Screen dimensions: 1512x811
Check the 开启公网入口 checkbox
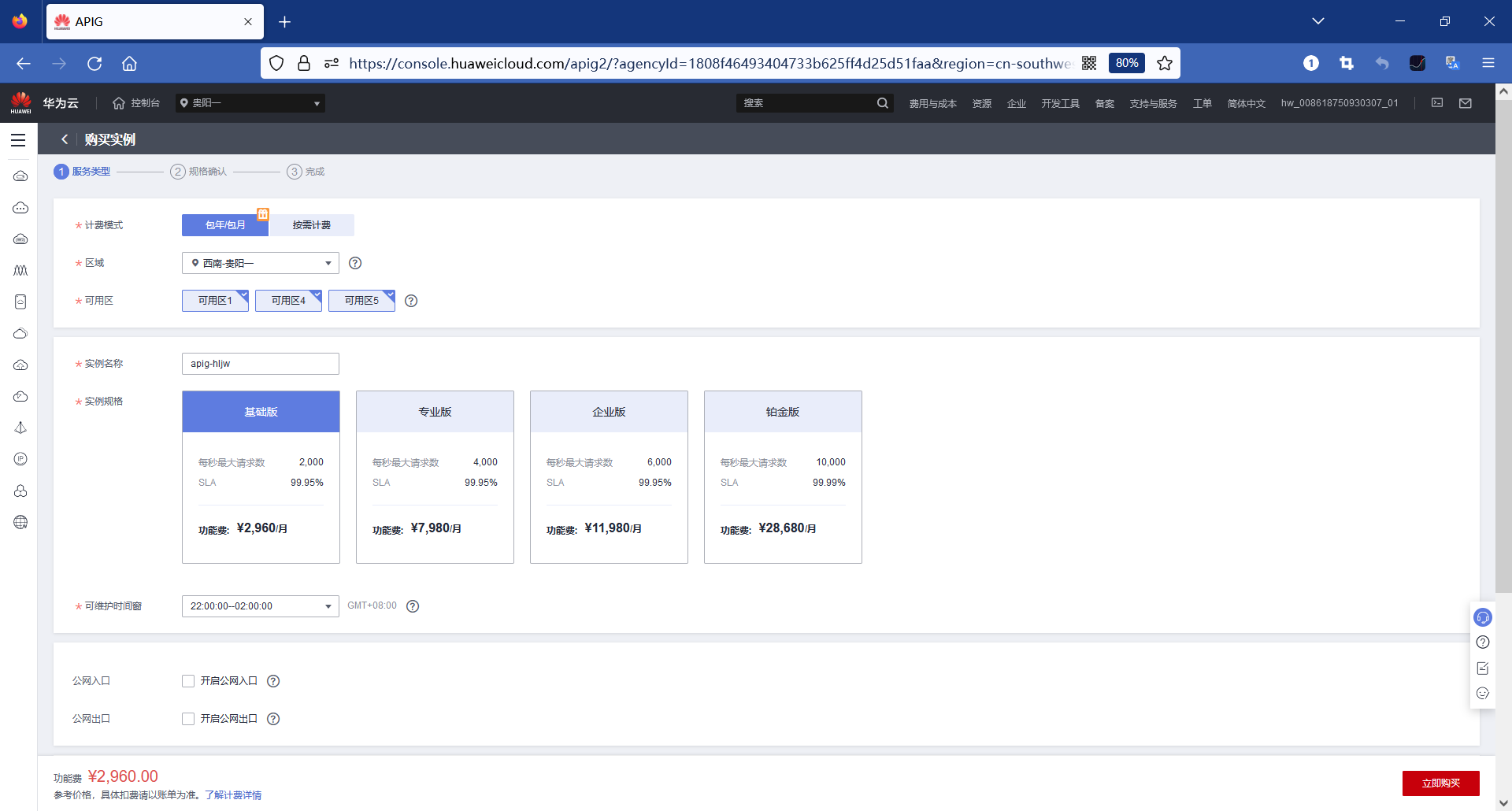(x=188, y=681)
